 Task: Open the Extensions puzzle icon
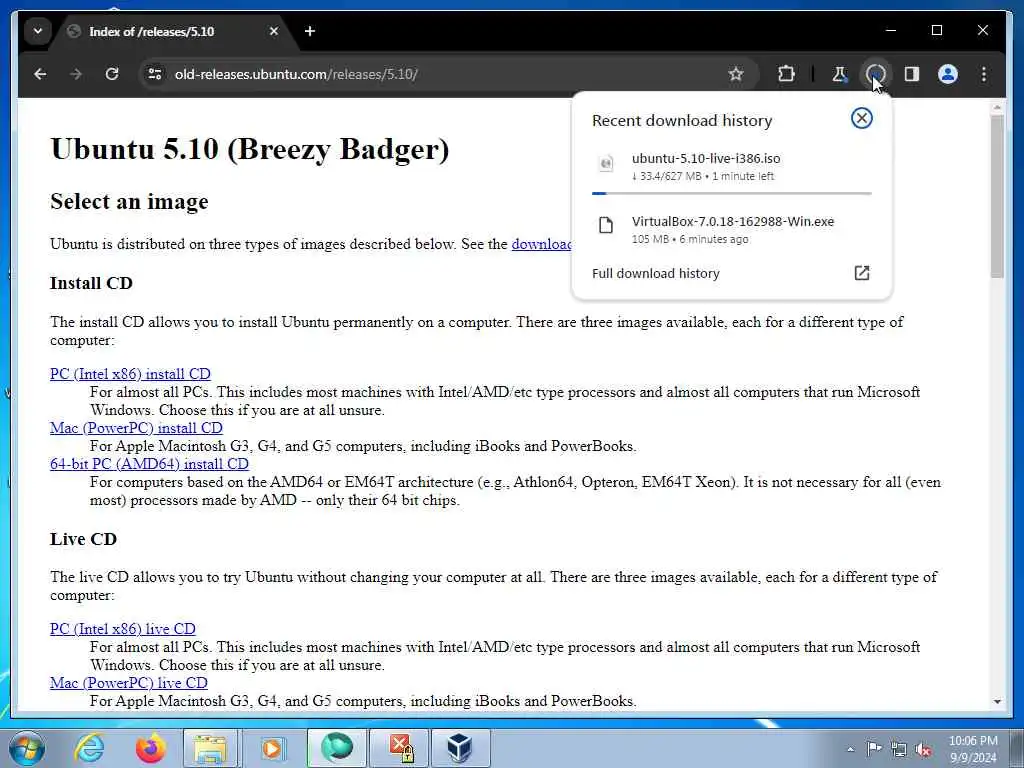coord(786,74)
